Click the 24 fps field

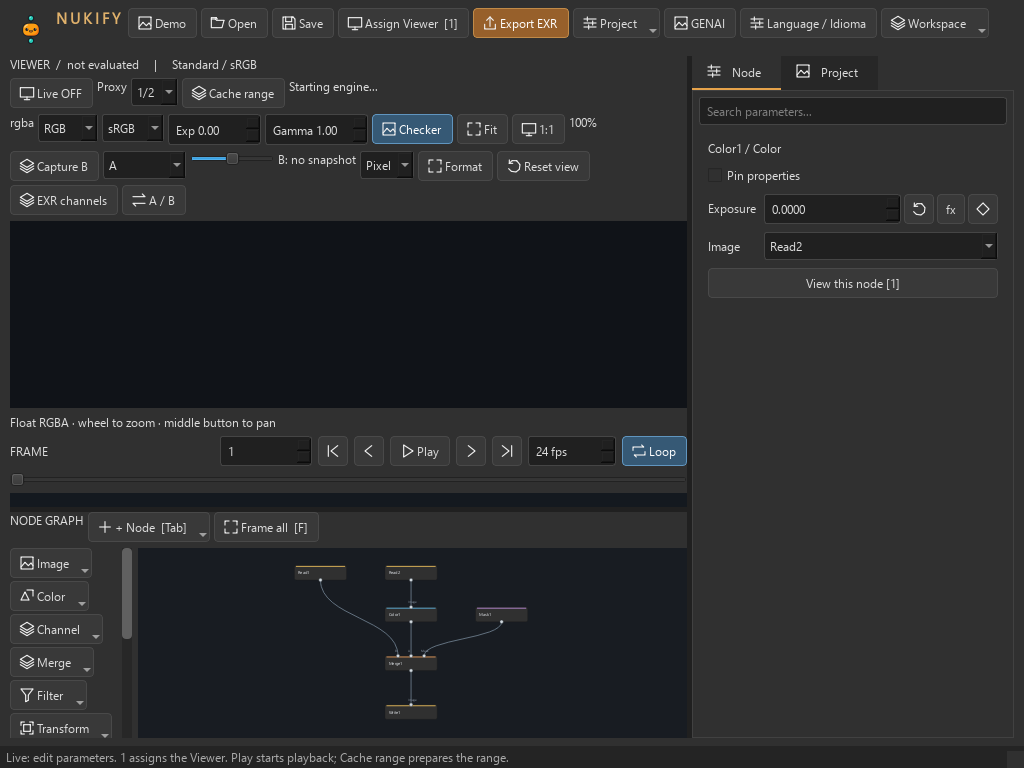571,451
